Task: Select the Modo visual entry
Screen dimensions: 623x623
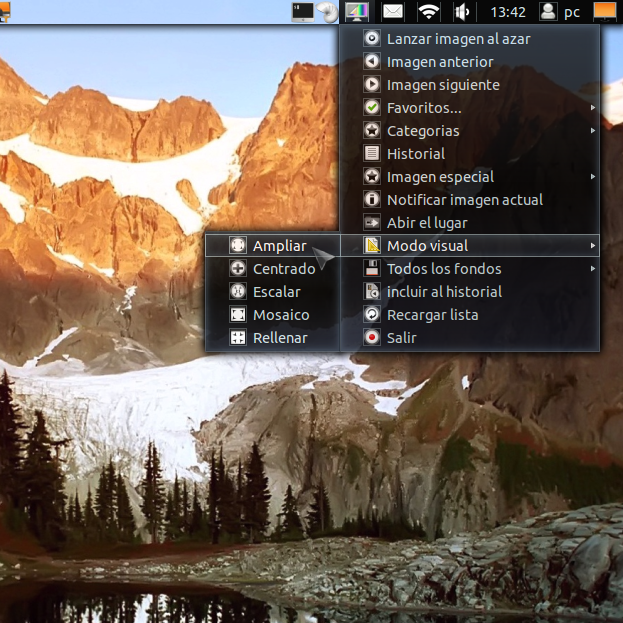Action: (470, 246)
